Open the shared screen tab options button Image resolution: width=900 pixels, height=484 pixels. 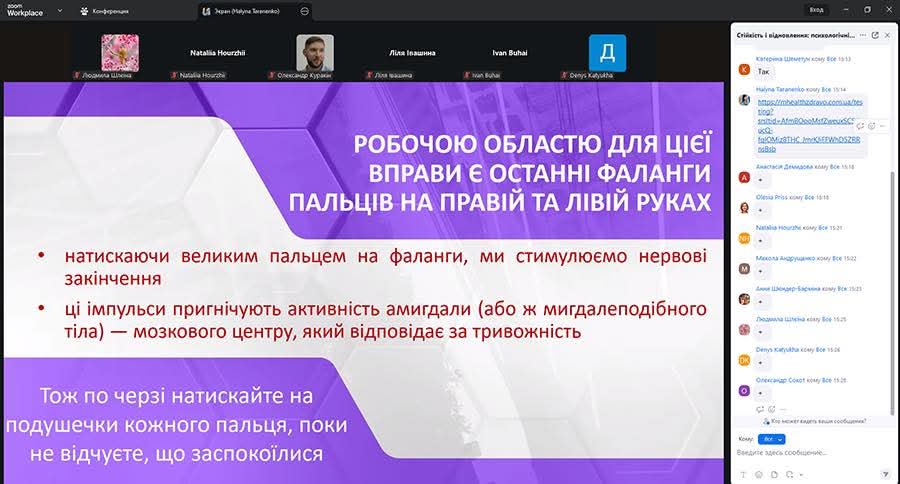pos(304,10)
